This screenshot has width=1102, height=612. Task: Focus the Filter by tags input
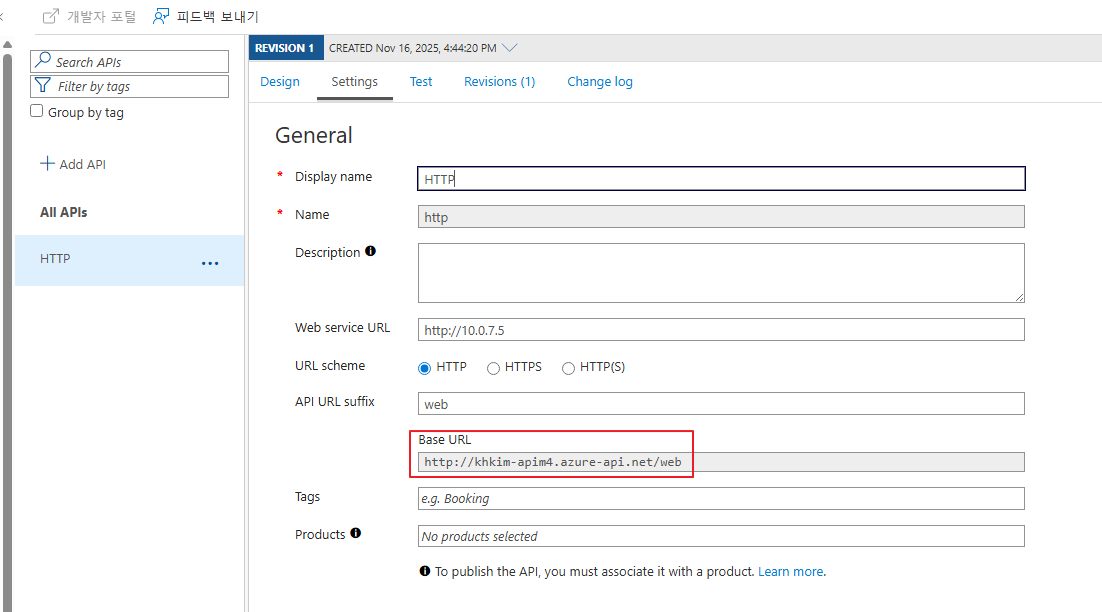coord(129,86)
